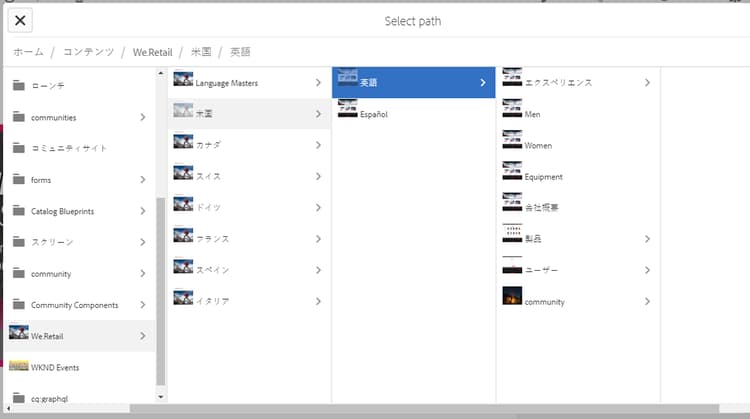Viewport: 750px width, 419px height.
Task: Select community folder icon in first column
Action: (x=19, y=273)
